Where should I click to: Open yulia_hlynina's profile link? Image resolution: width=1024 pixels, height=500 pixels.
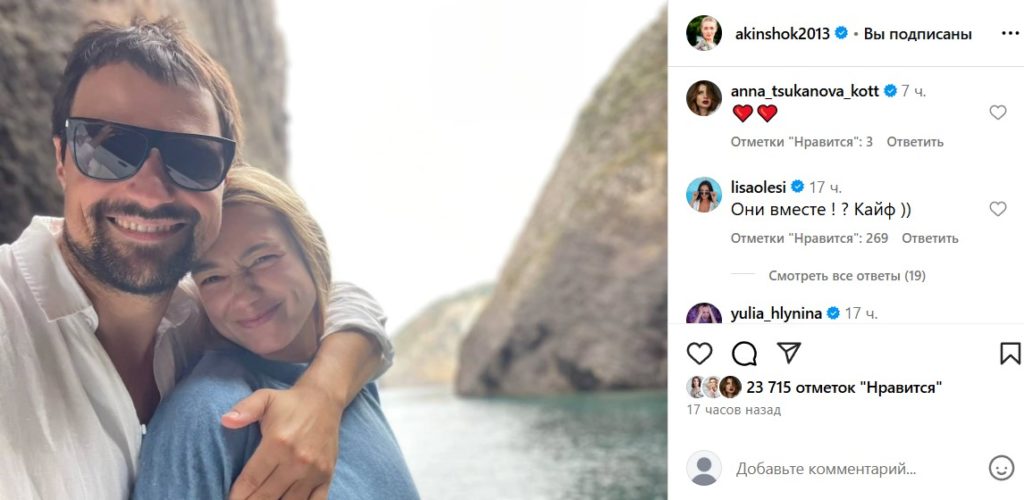[777, 313]
